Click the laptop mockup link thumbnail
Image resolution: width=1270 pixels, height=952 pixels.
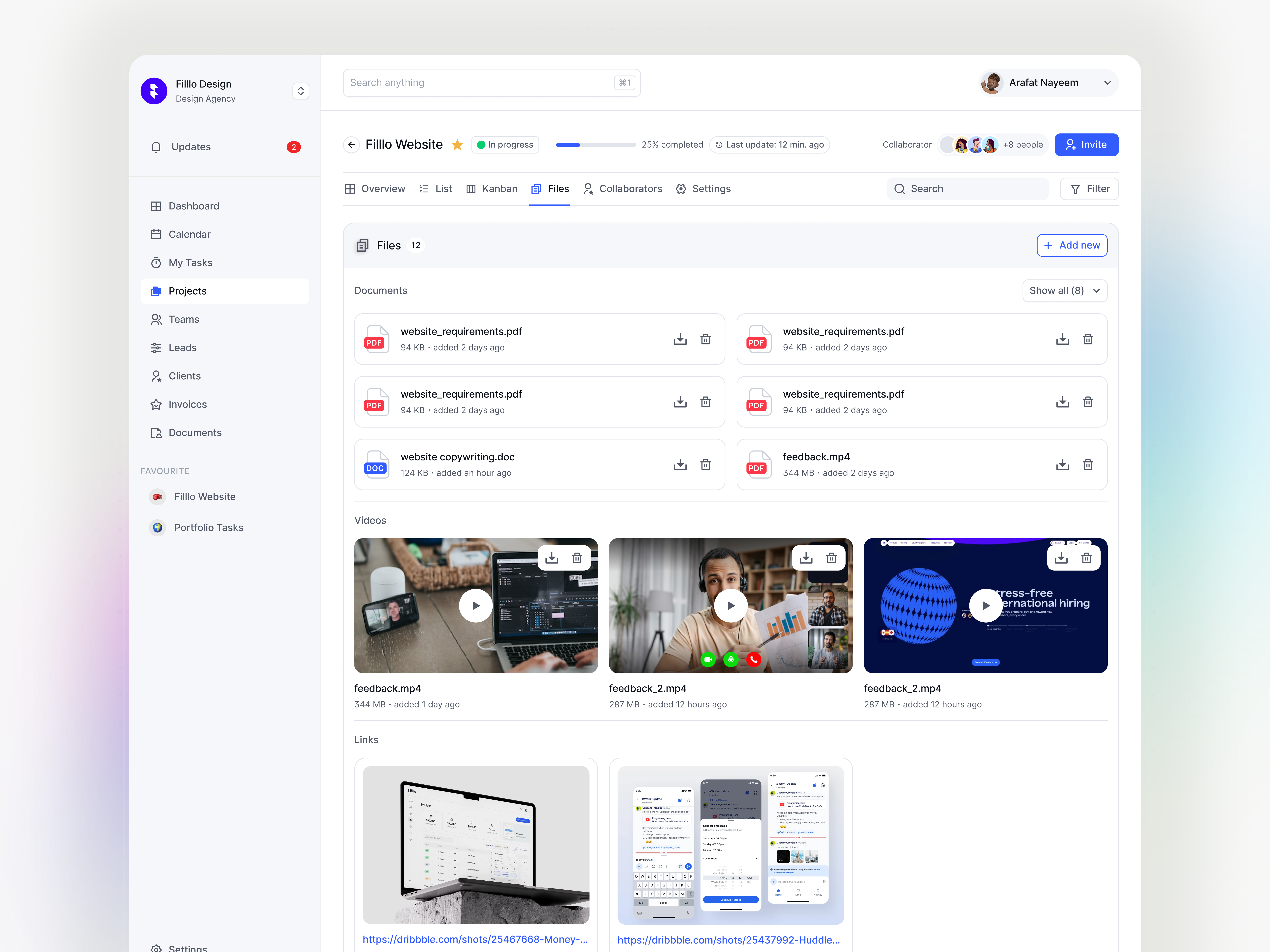pyautogui.click(x=476, y=845)
